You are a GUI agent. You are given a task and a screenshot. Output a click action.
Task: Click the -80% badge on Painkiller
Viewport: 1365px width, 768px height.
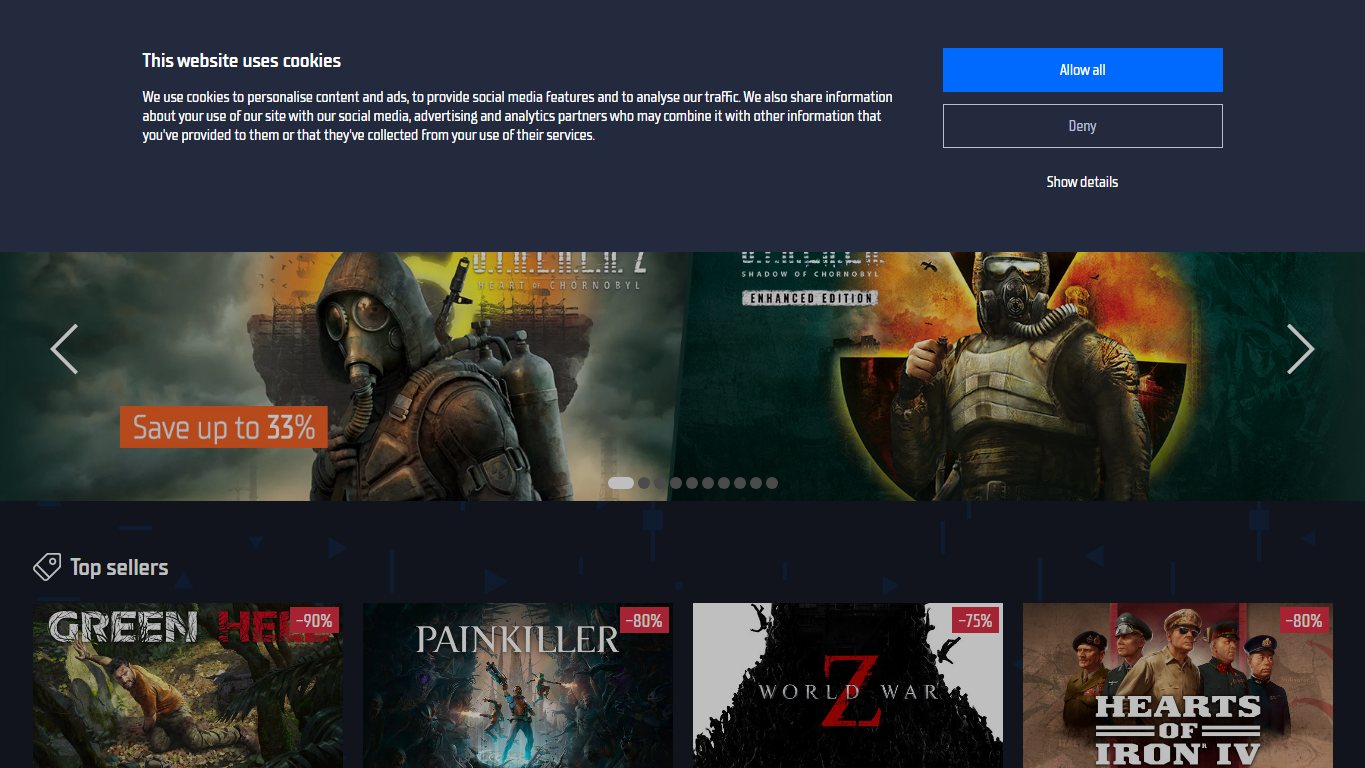point(644,621)
